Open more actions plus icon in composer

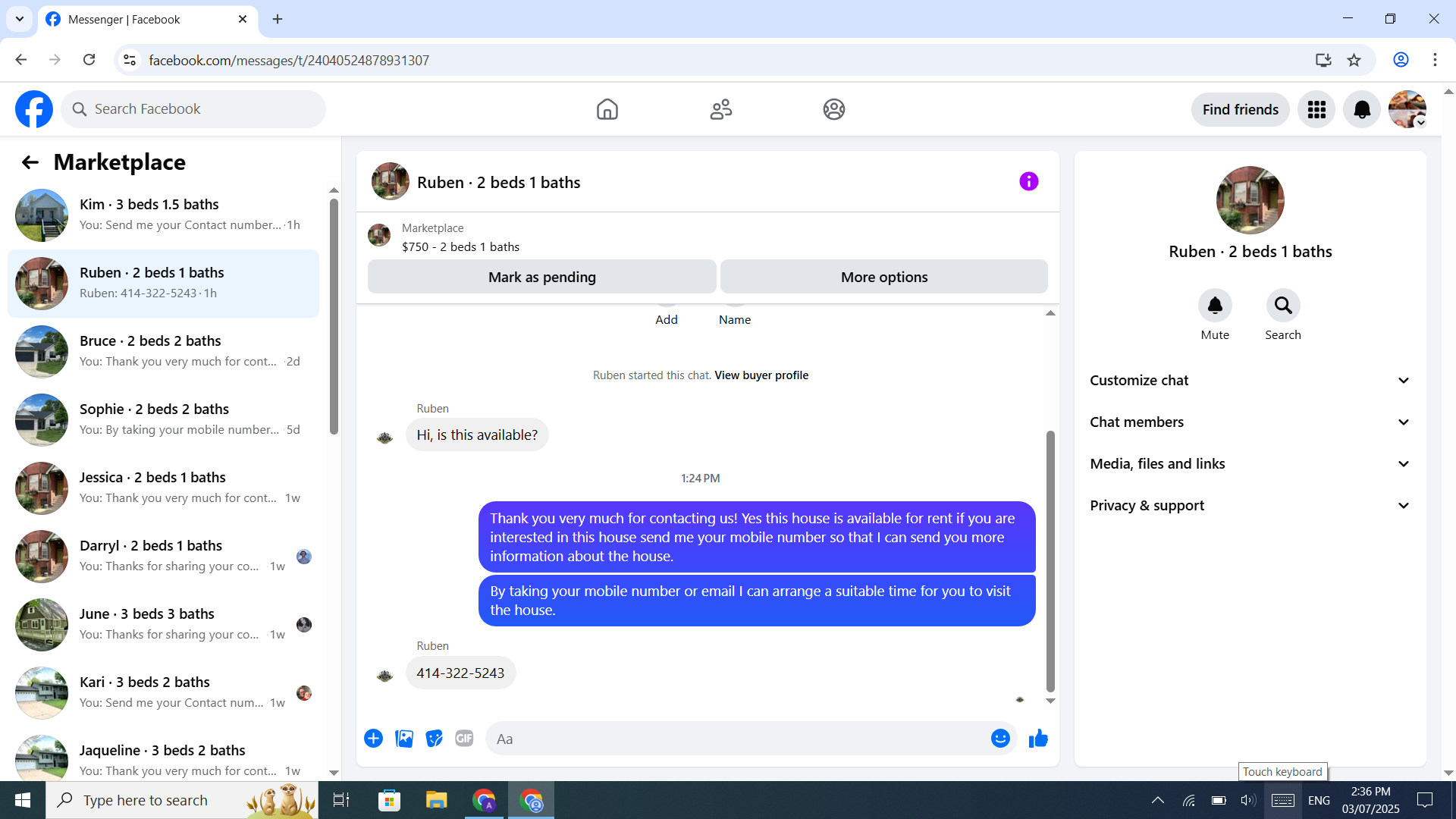tap(373, 739)
